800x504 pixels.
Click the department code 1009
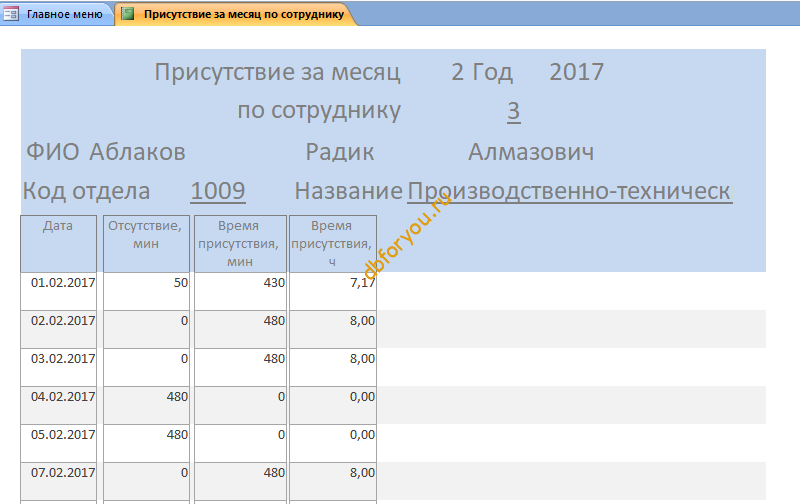[218, 191]
